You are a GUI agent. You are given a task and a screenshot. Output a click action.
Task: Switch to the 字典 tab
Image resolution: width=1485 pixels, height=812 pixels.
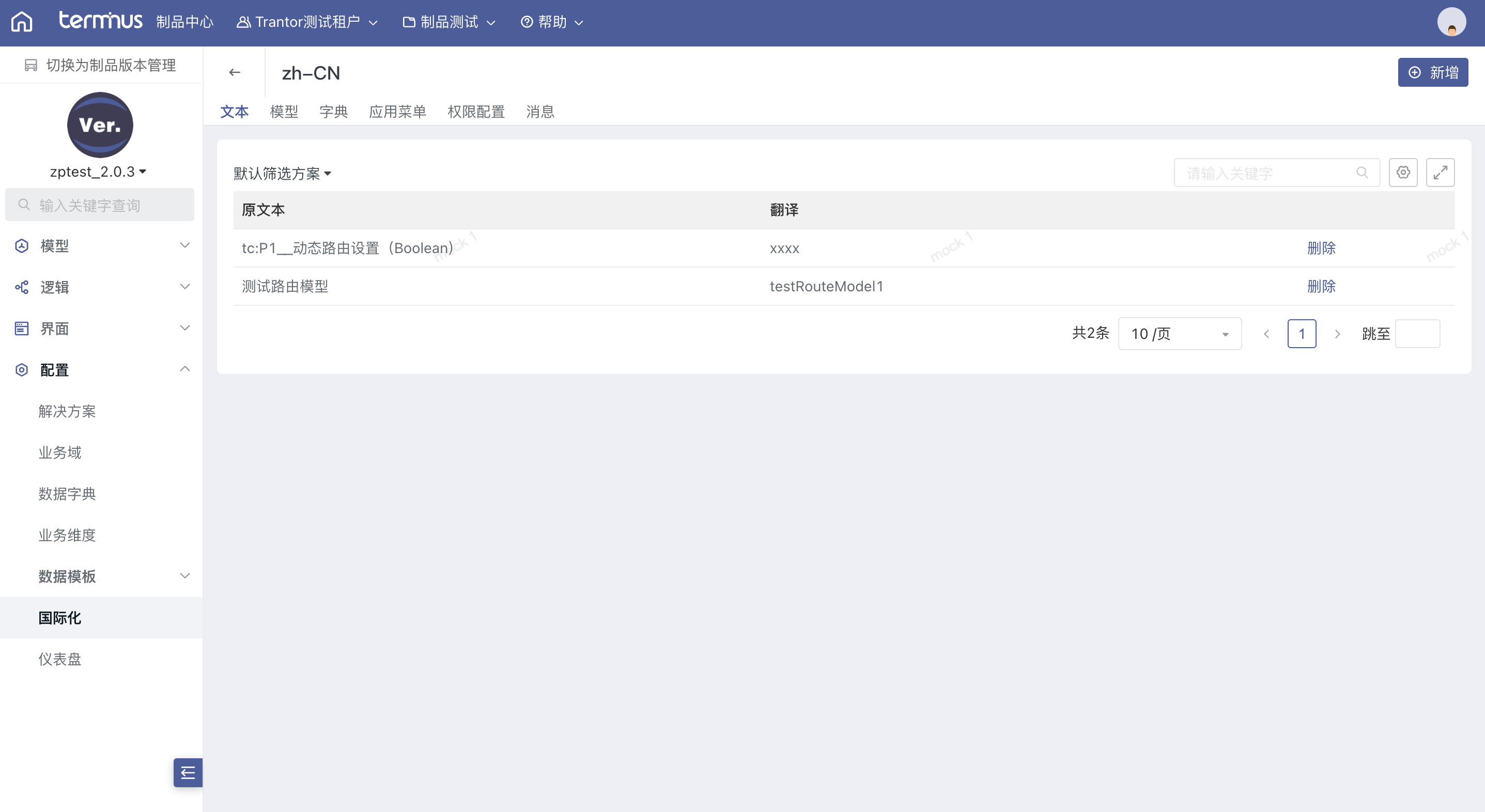[333, 112]
